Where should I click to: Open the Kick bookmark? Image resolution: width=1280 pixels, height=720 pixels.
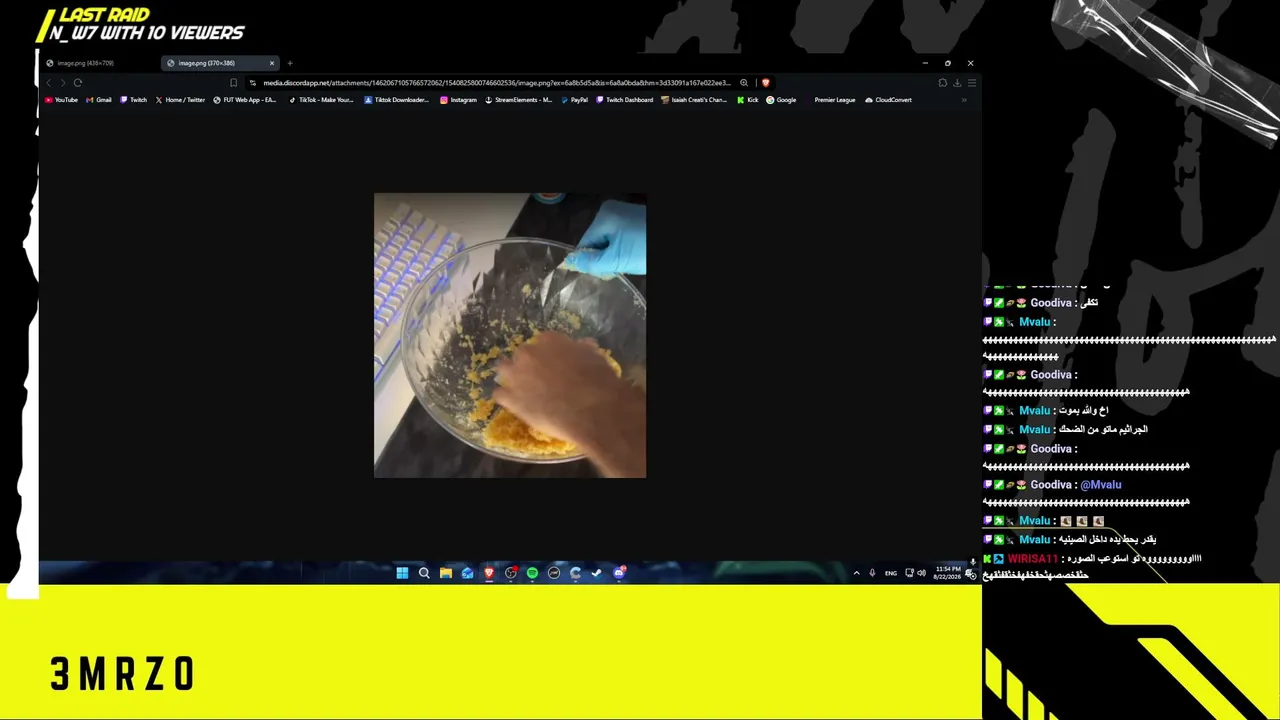(748, 100)
